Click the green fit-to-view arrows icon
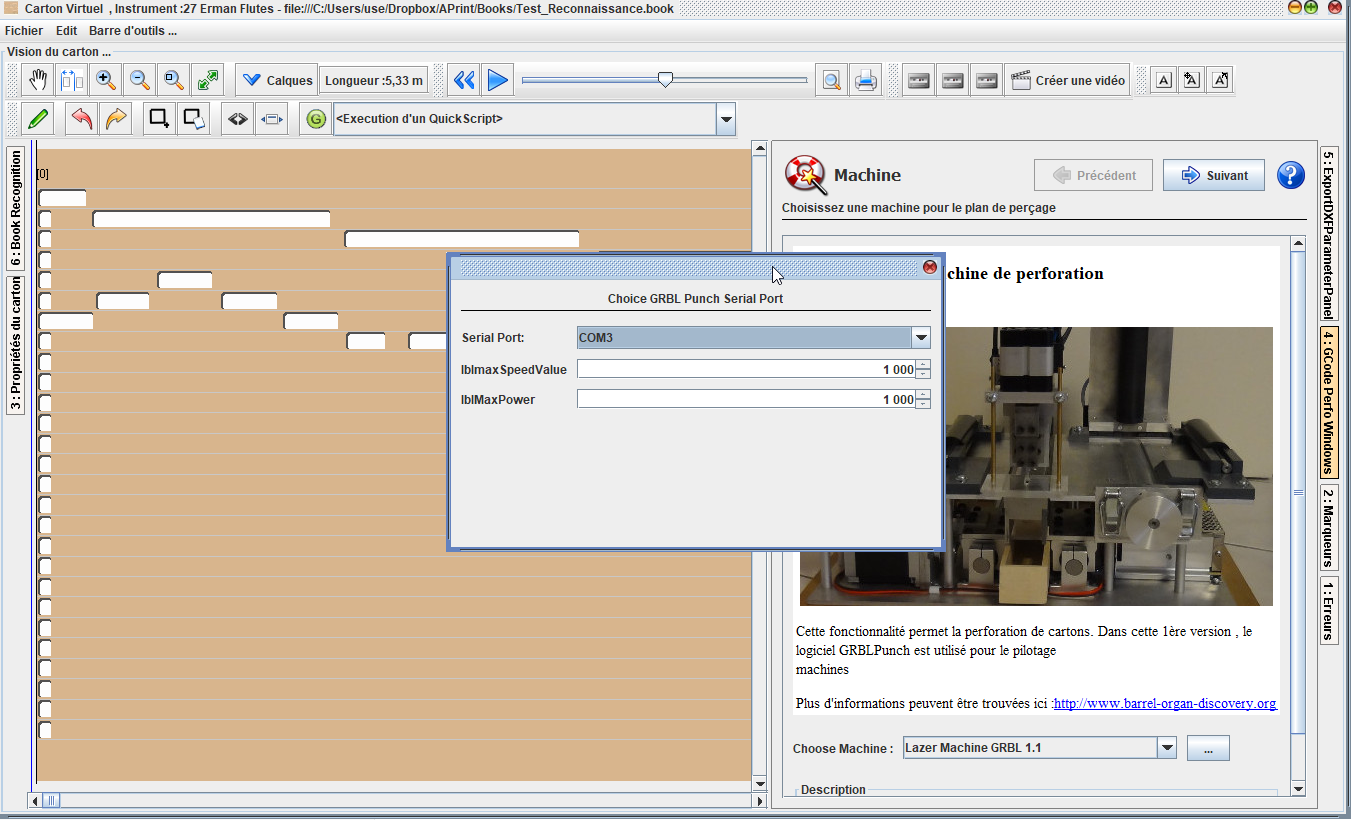The image size is (1351, 820). [x=209, y=80]
